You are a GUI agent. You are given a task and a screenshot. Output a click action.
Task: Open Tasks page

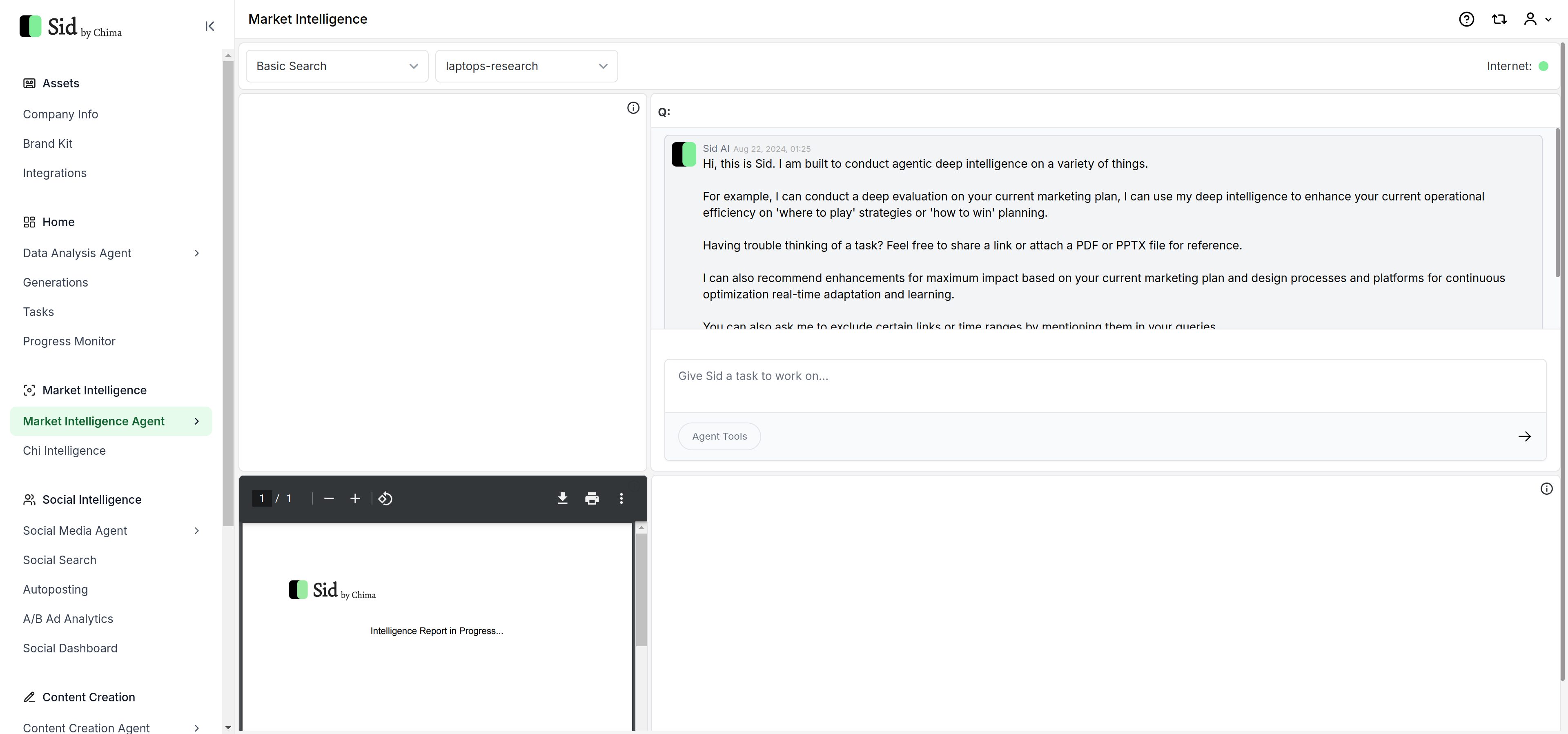[38, 311]
